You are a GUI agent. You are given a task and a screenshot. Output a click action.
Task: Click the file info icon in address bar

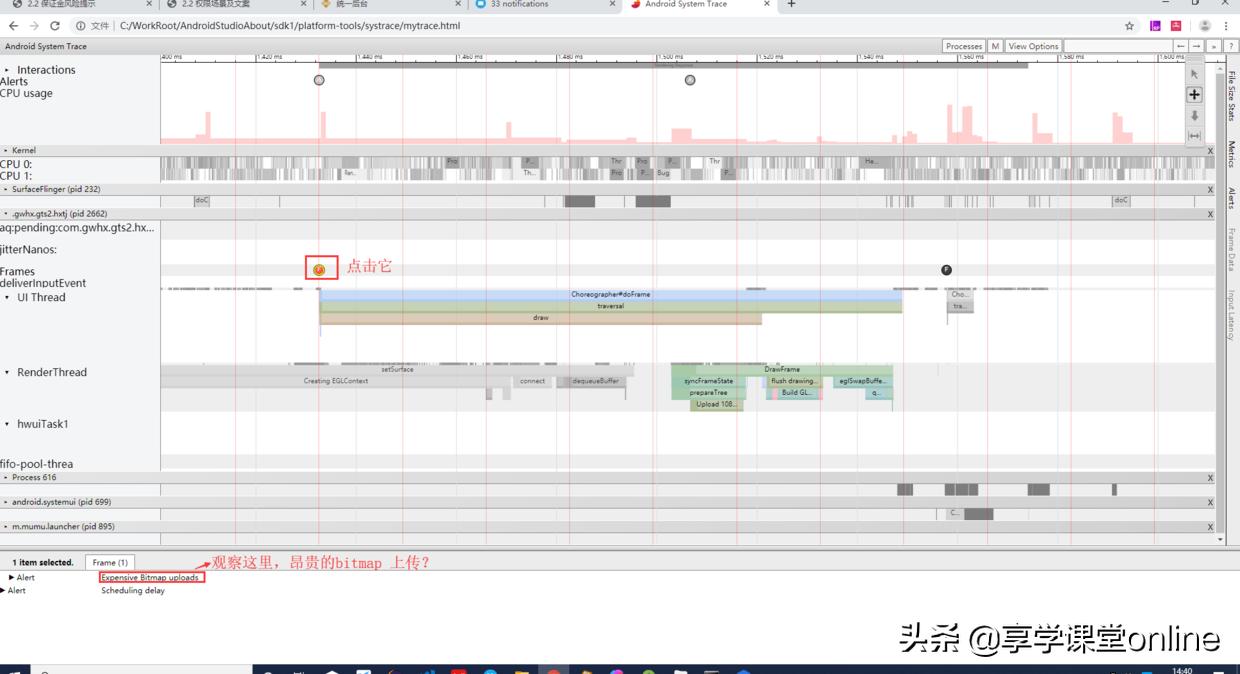(80, 26)
